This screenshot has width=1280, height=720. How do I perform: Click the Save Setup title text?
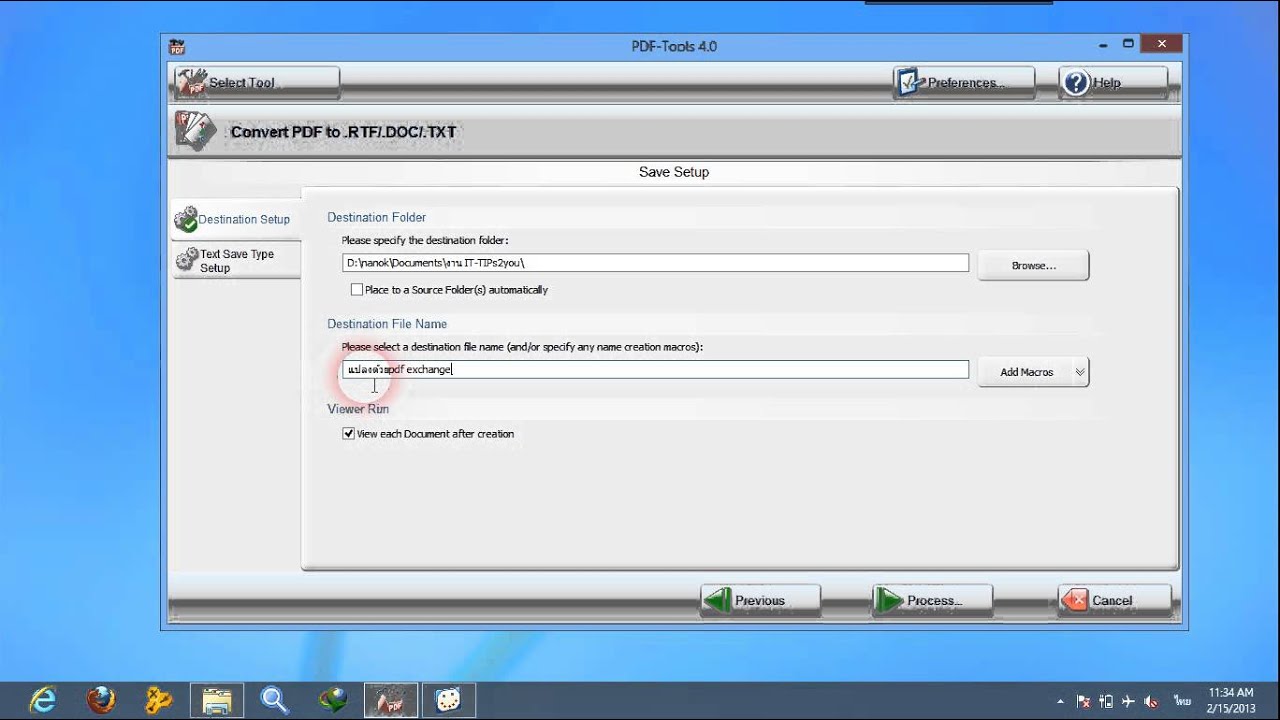pos(674,172)
